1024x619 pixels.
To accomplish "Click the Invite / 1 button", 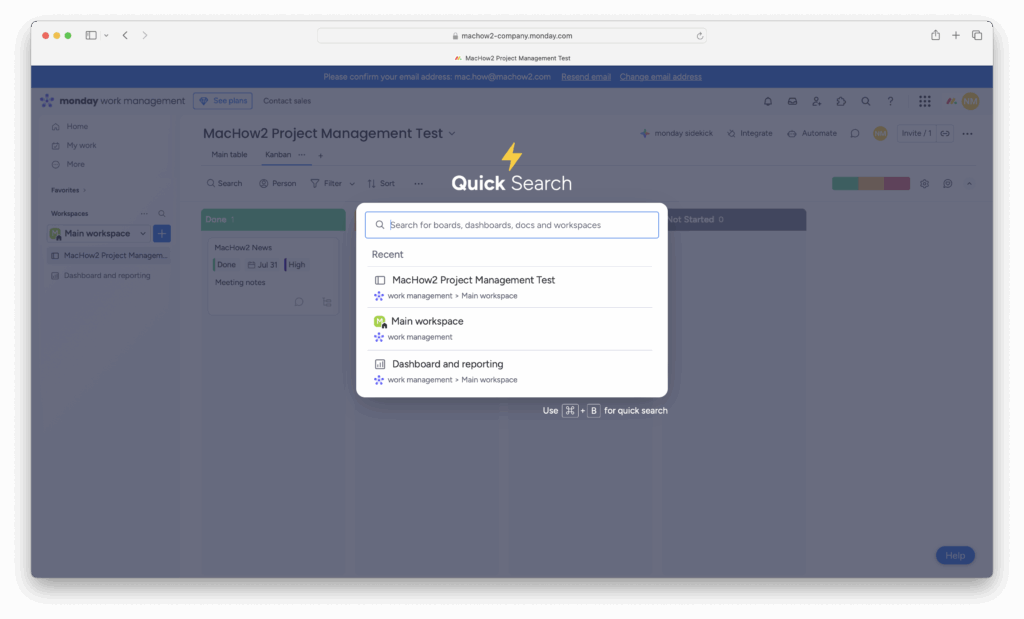I will coord(916,133).
